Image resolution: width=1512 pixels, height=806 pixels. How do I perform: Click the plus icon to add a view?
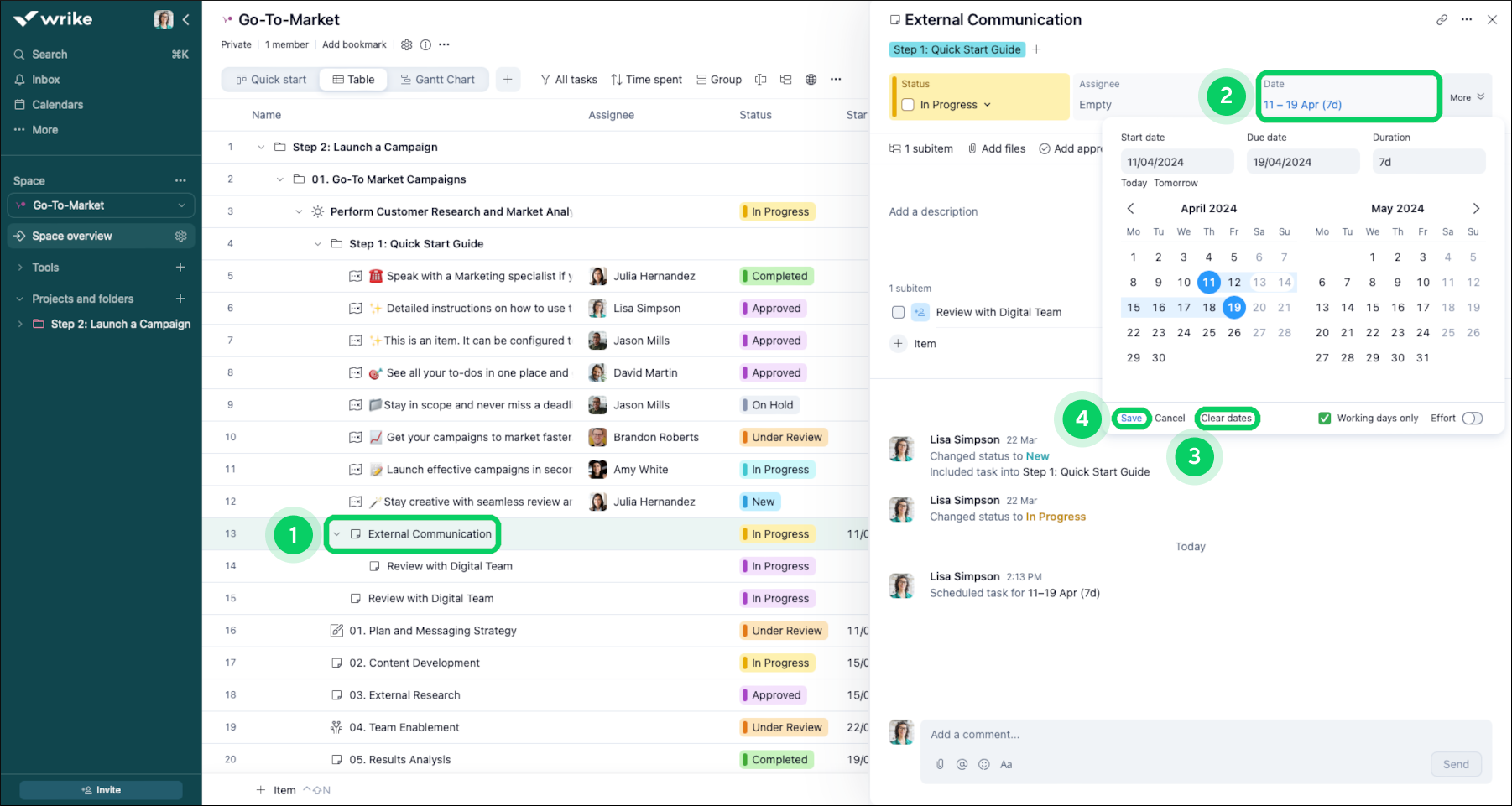coord(508,80)
